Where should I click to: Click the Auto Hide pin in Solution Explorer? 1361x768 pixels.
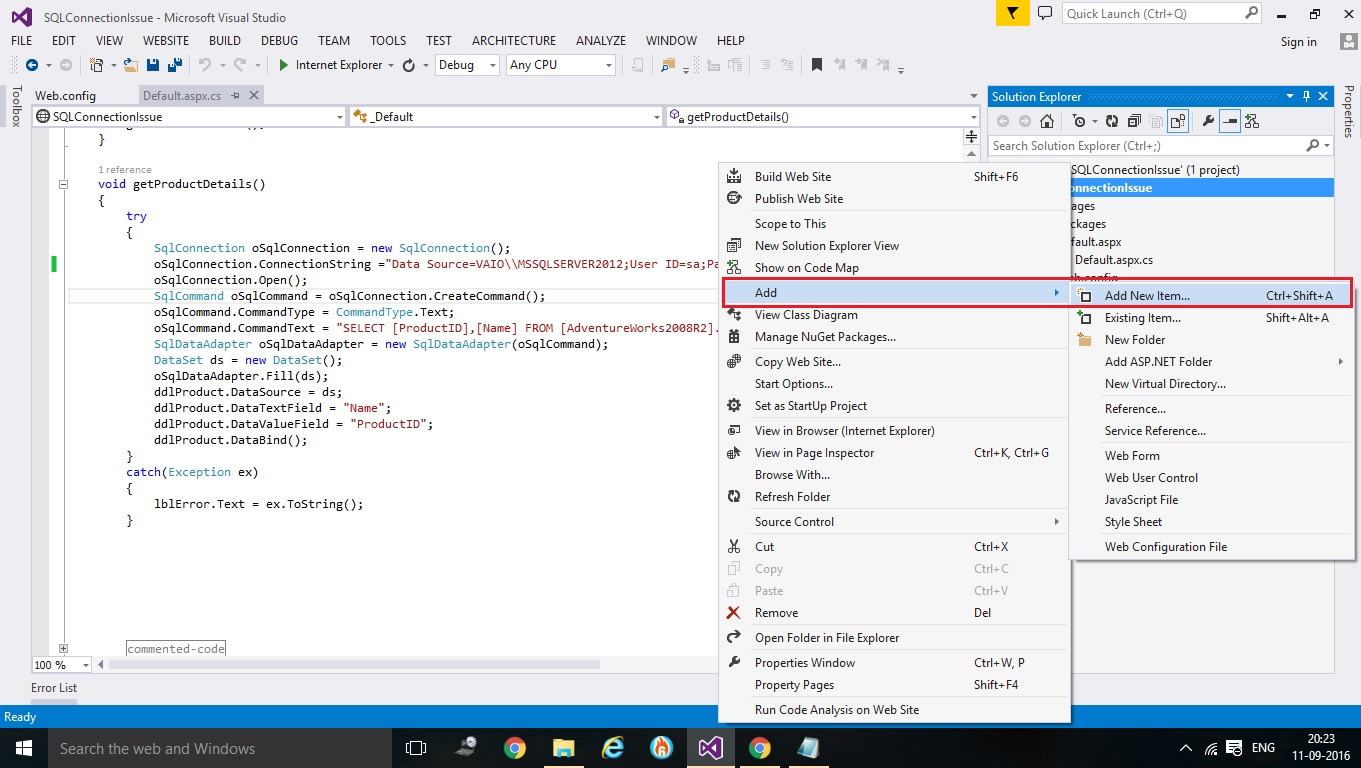click(x=1306, y=96)
